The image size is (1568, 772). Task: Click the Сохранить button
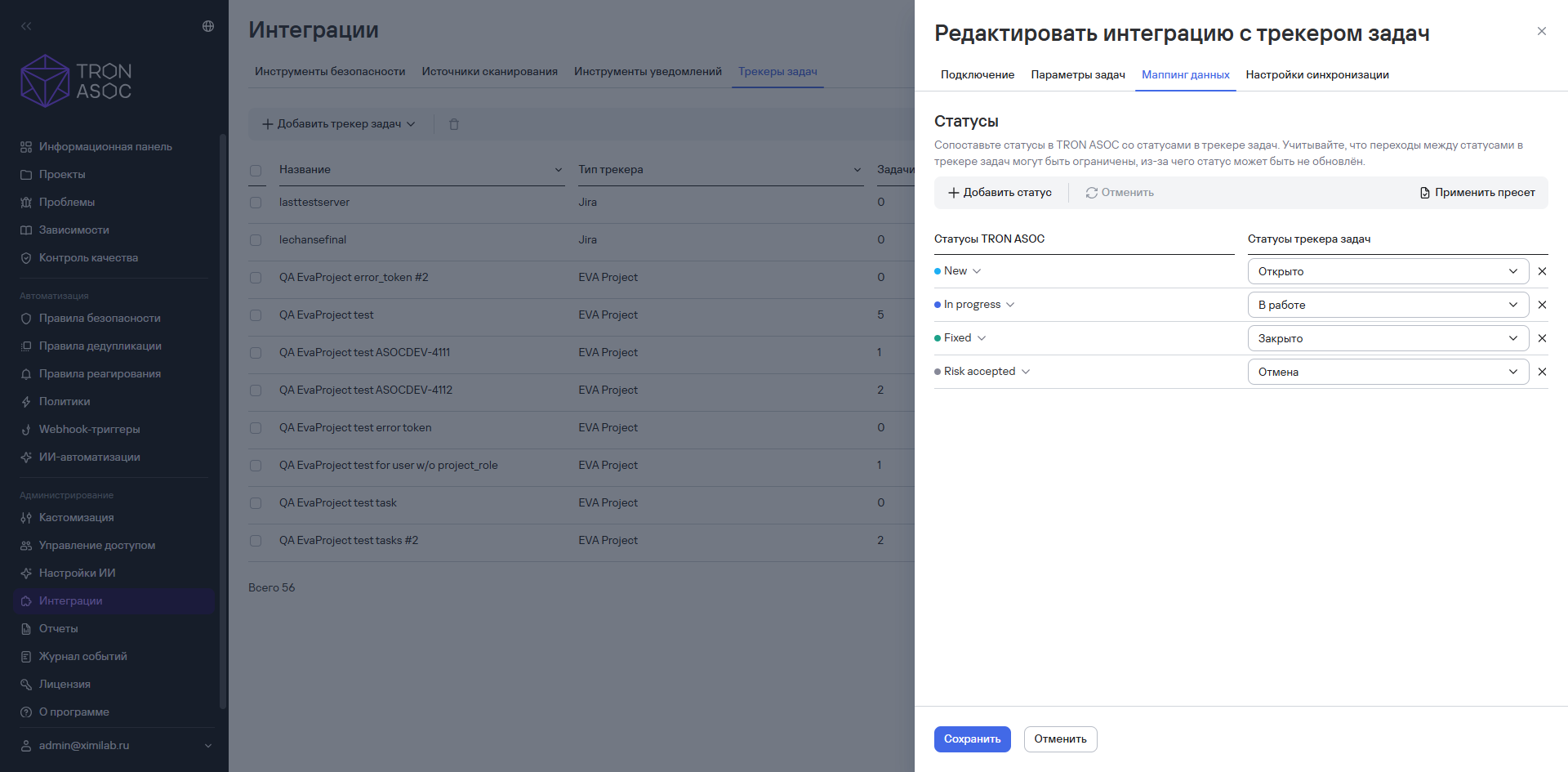pos(973,739)
